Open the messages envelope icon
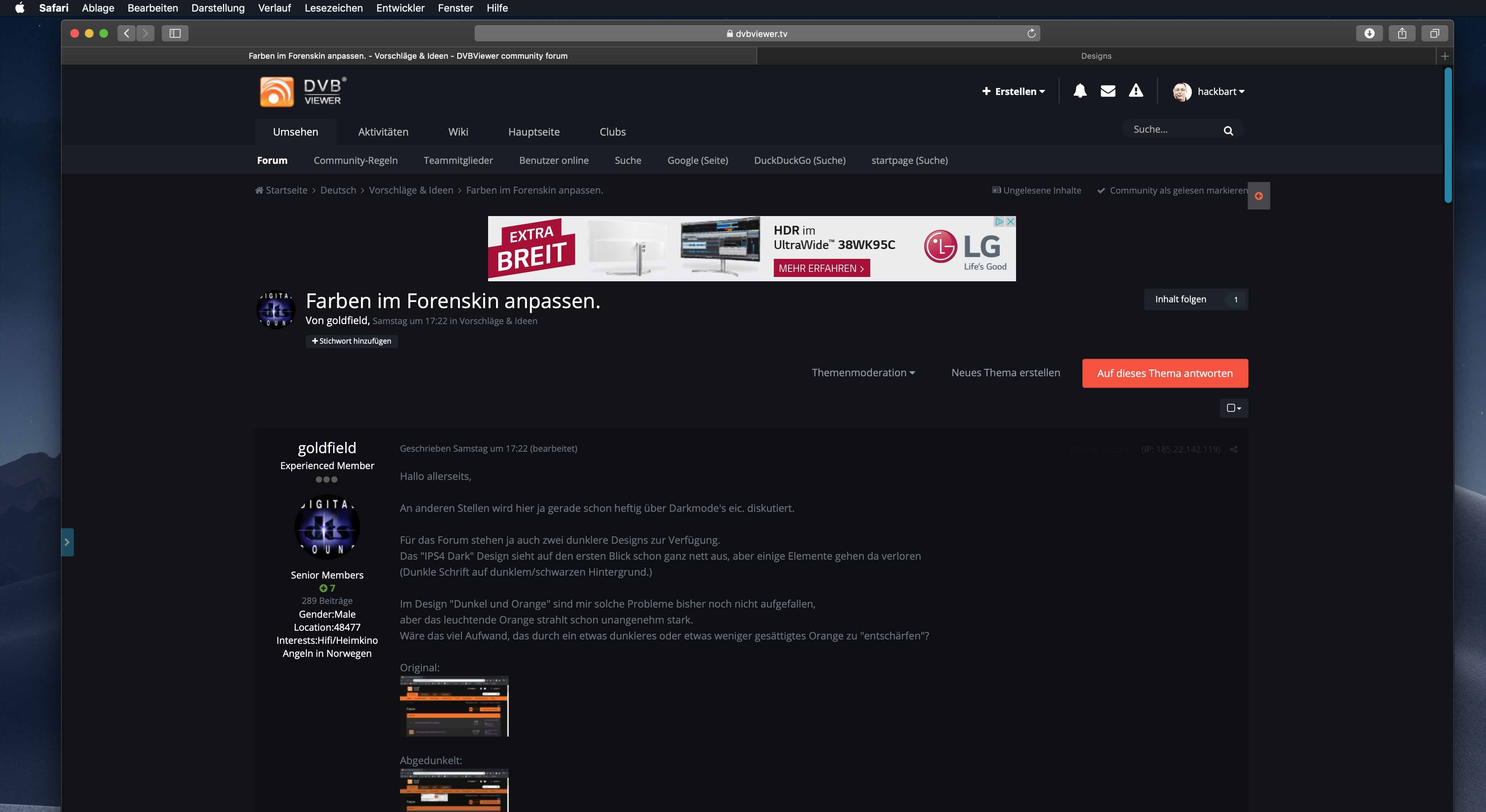The width and height of the screenshot is (1486, 812). [1107, 91]
